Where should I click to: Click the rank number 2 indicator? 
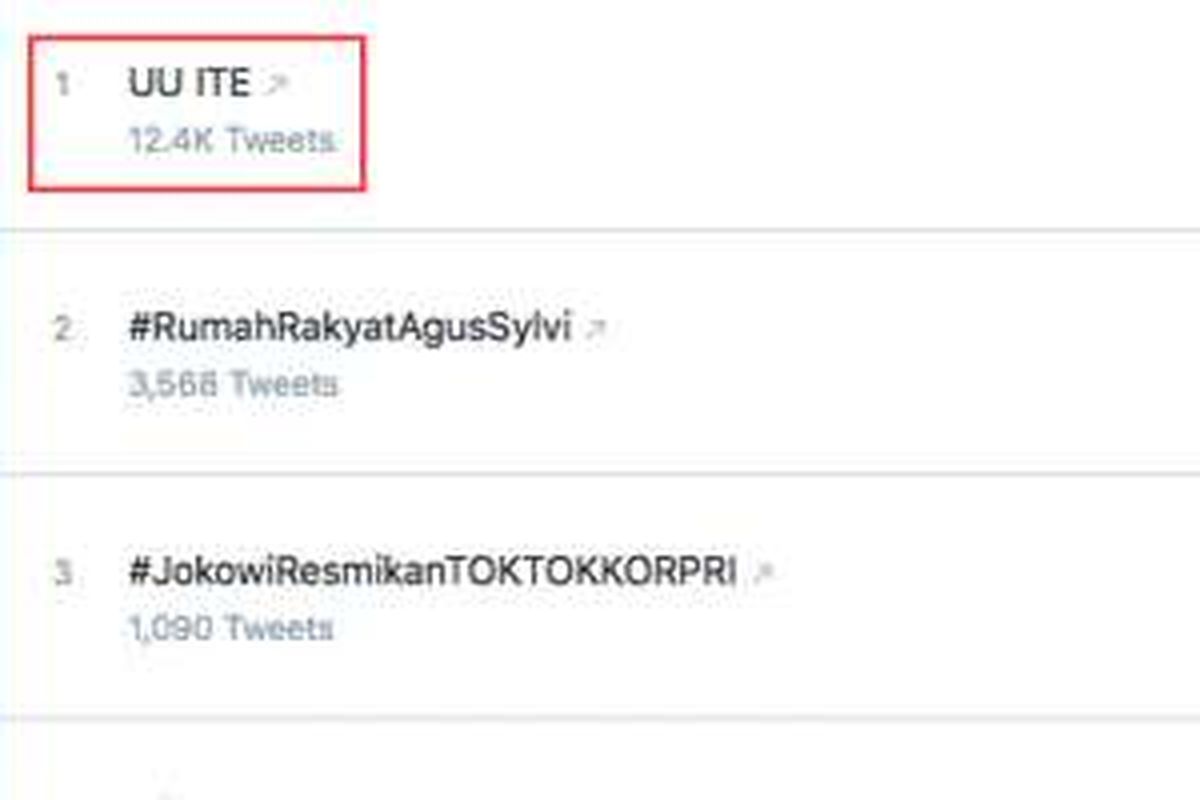62,325
